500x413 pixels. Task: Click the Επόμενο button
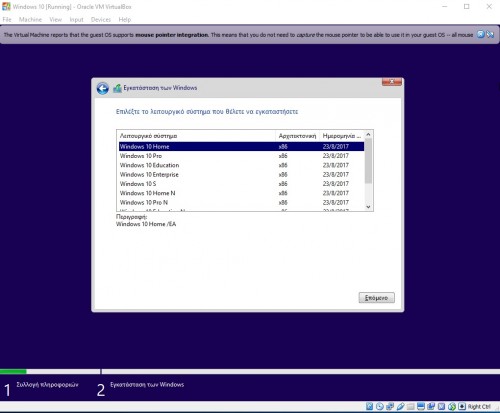point(377,298)
